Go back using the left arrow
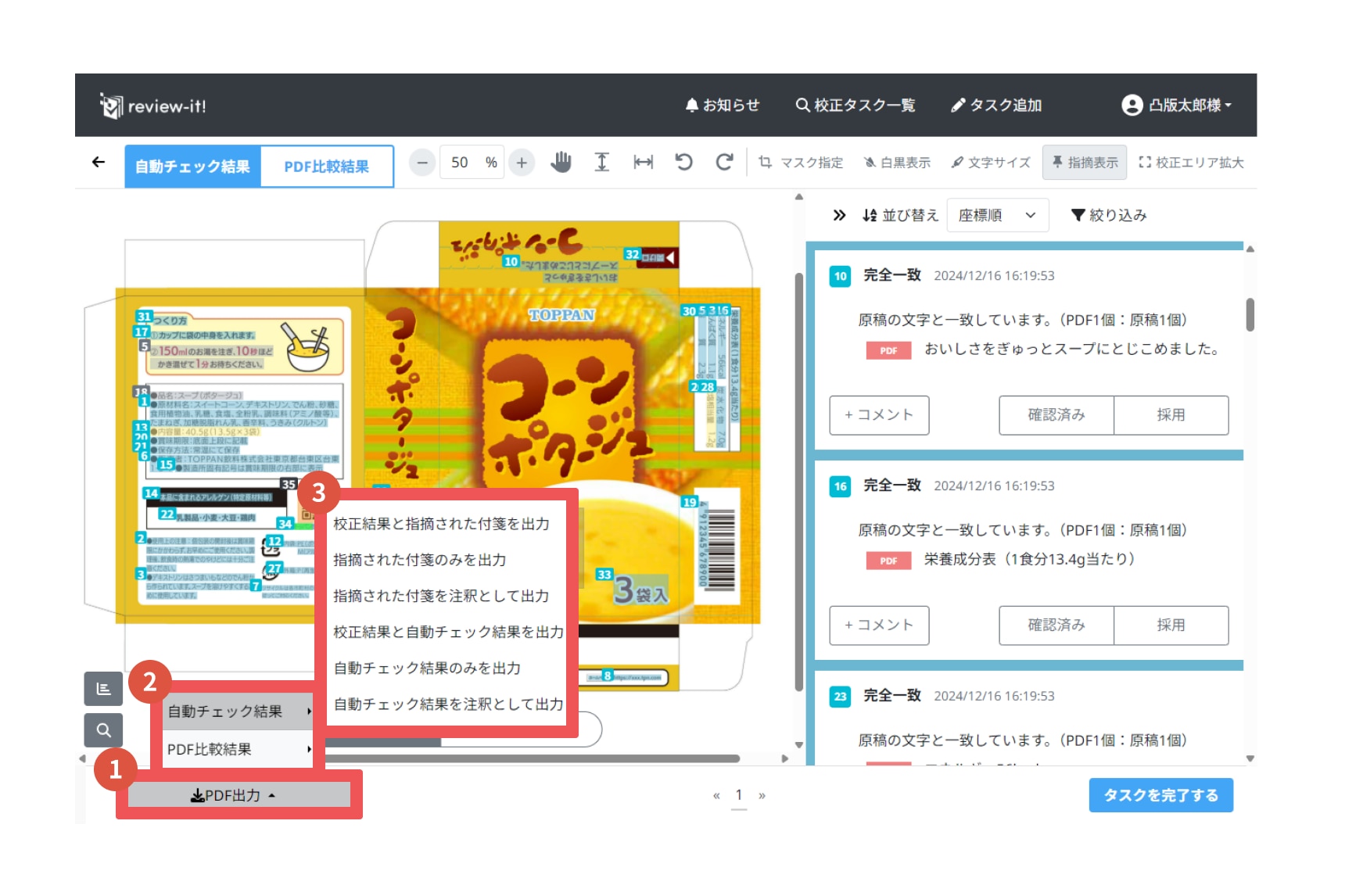Viewport: 1345px width, 896px height. click(x=99, y=162)
